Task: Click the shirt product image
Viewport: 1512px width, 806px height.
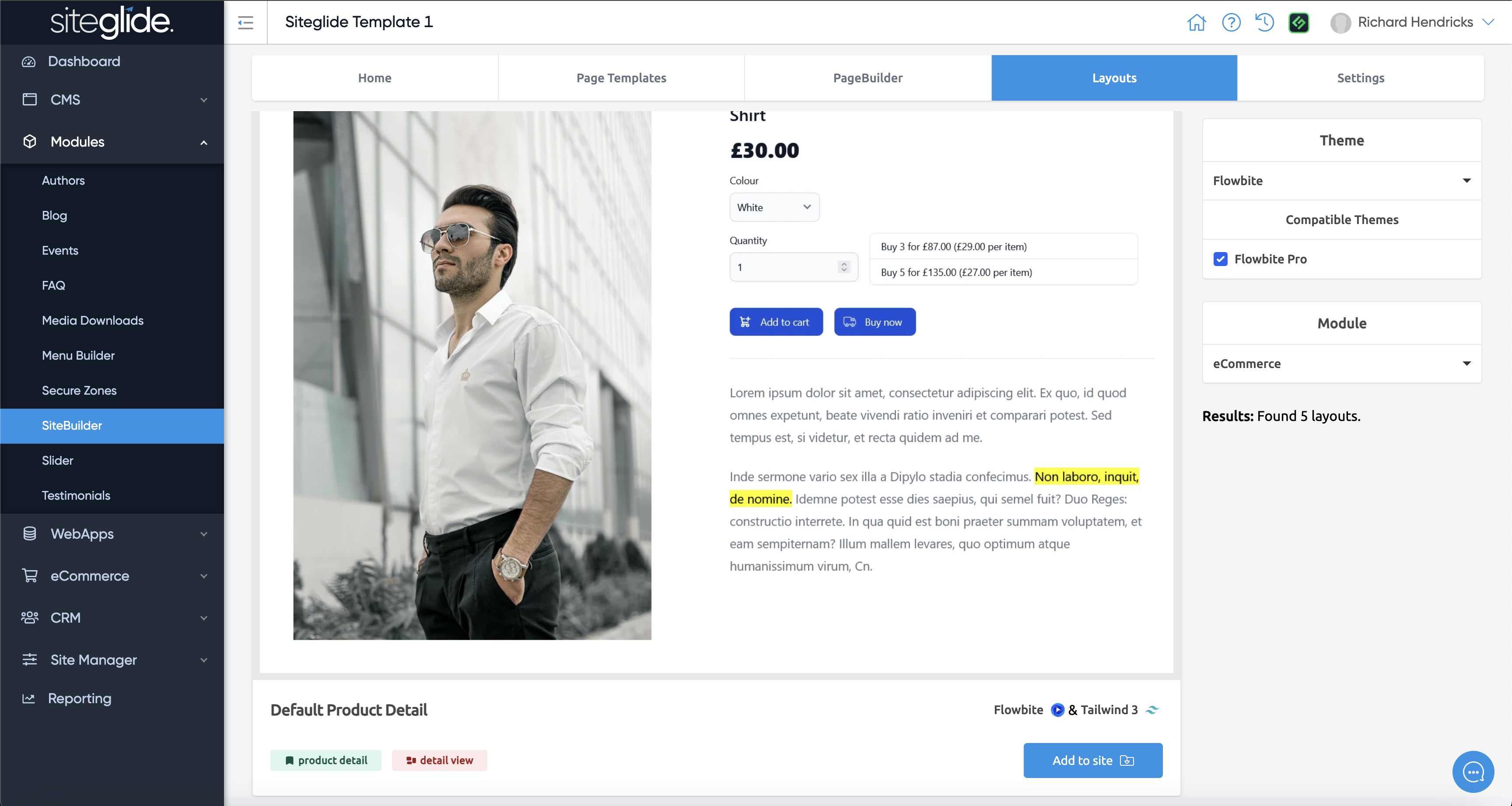Action: pyautogui.click(x=472, y=376)
